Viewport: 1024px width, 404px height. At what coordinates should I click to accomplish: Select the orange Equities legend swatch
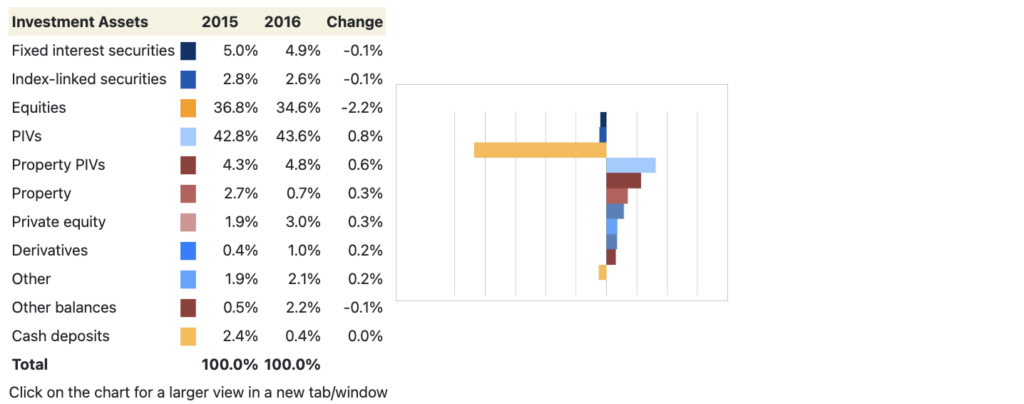pyautogui.click(x=188, y=108)
